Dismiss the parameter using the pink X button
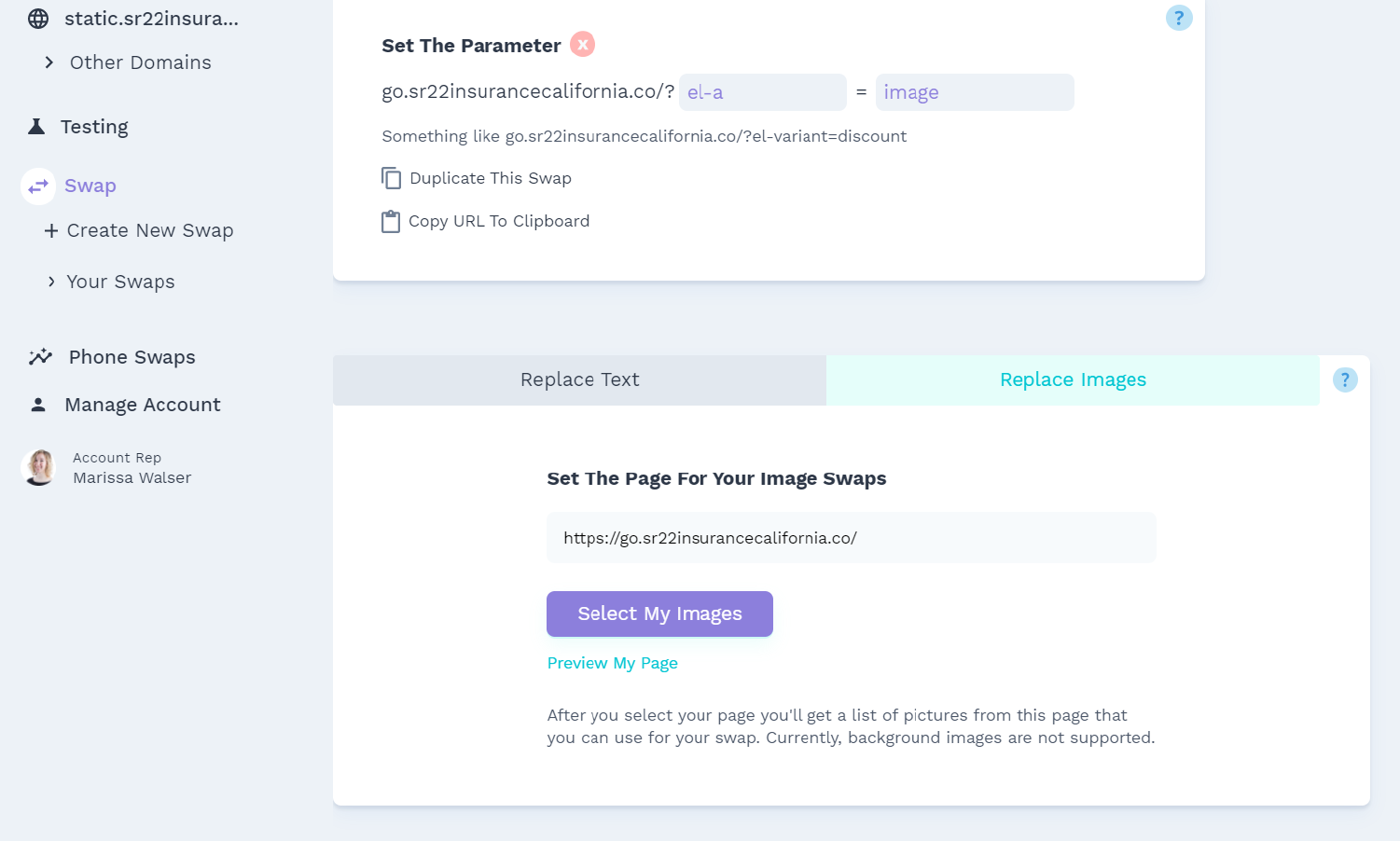This screenshot has height=841, width=1400. coord(582,44)
